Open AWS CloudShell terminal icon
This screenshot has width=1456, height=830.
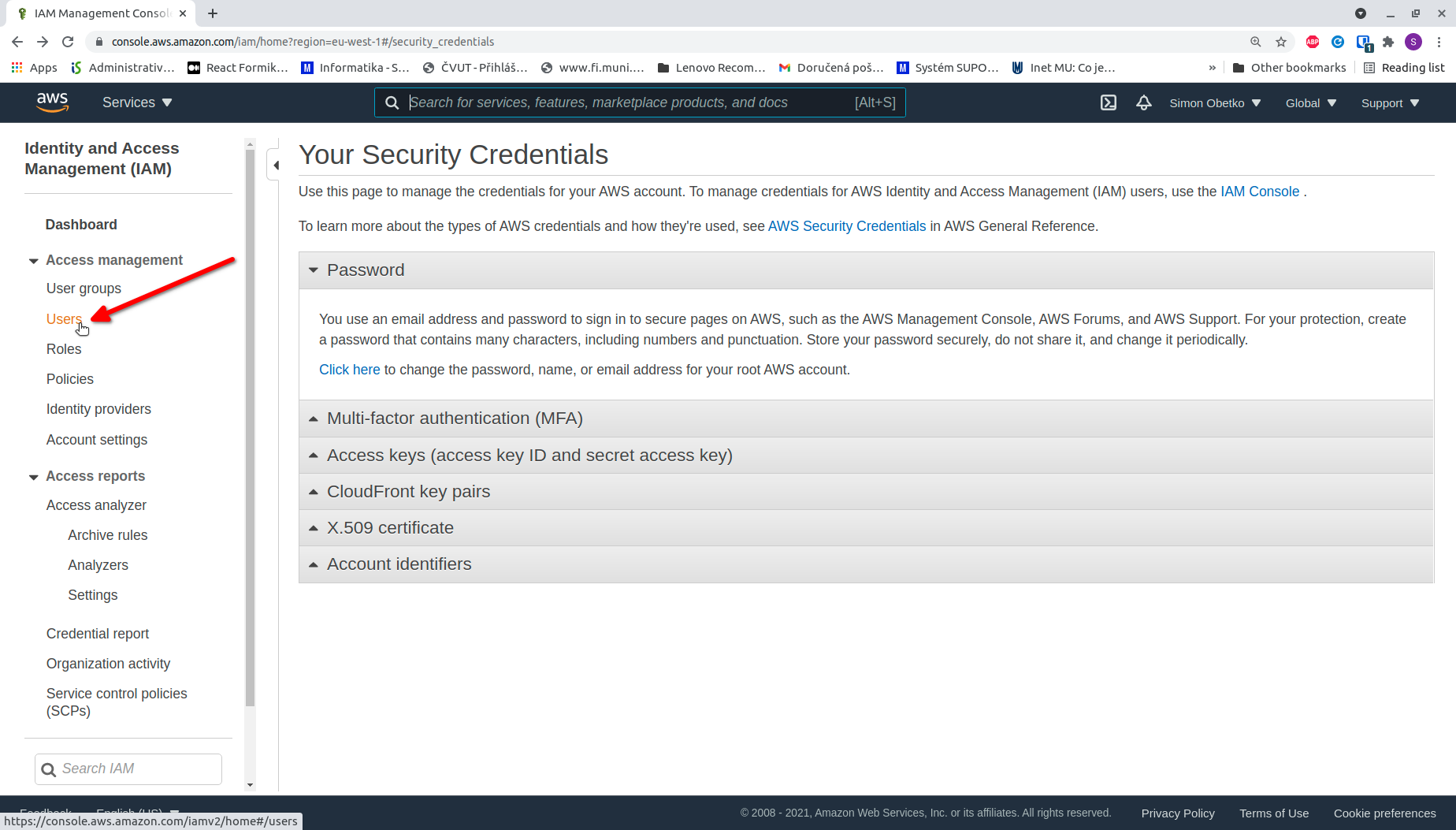pyautogui.click(x=1109, y=102)
